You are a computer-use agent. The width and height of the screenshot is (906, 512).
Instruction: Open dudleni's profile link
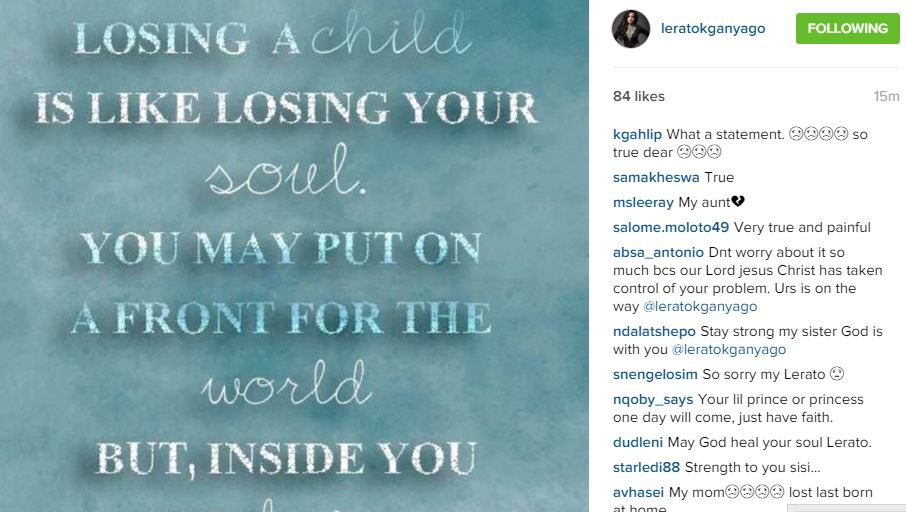pos(638,442)
